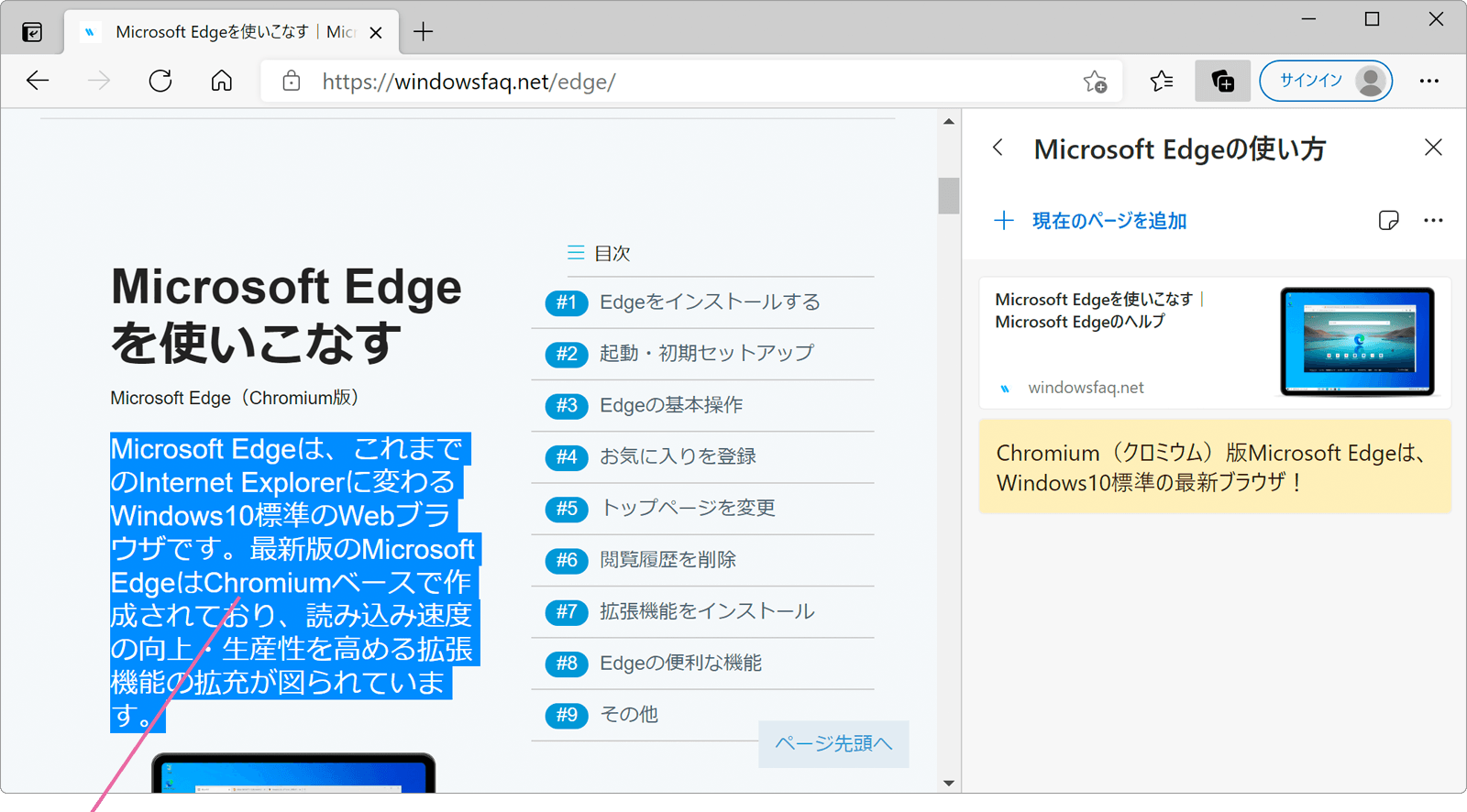Click the page scrollbar up arrow
This screenshot has width=1467, height=812.
(949, 121)
